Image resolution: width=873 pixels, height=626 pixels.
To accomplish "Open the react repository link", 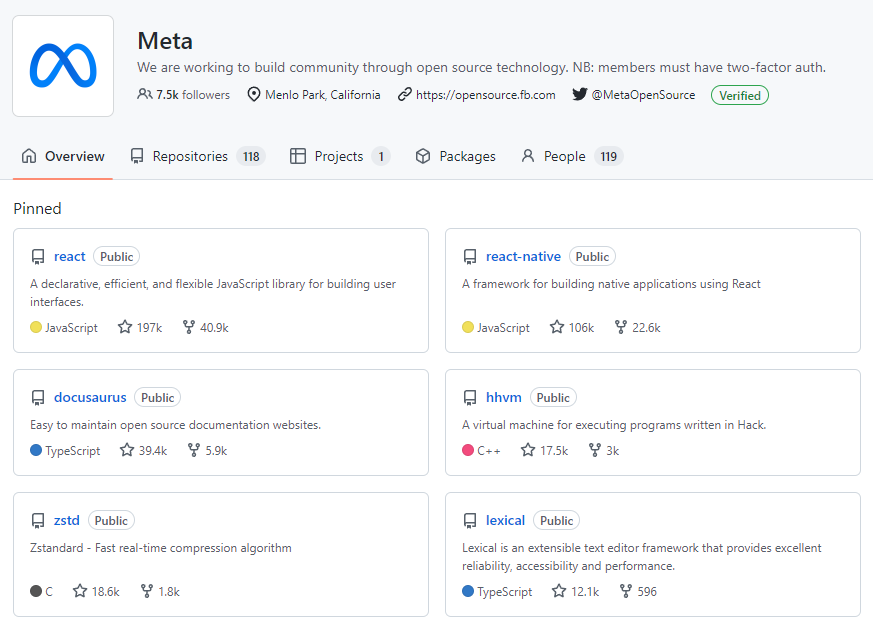I will (70, 257).
